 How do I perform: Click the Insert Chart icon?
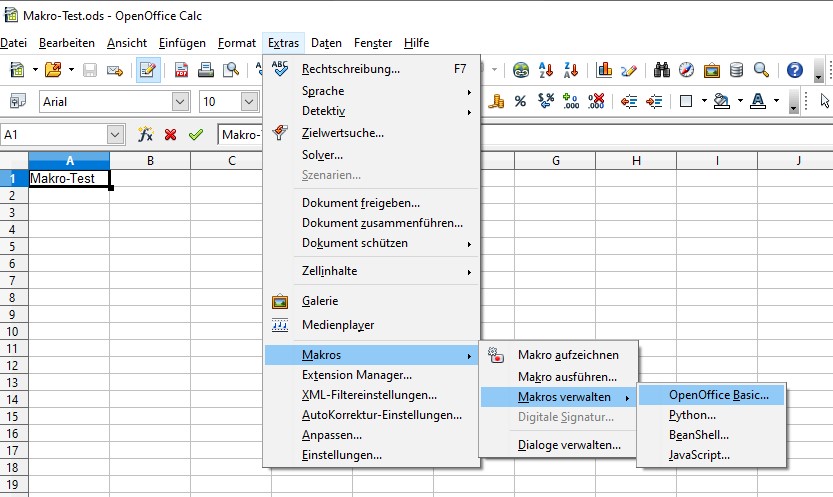(x=604, y=70)
